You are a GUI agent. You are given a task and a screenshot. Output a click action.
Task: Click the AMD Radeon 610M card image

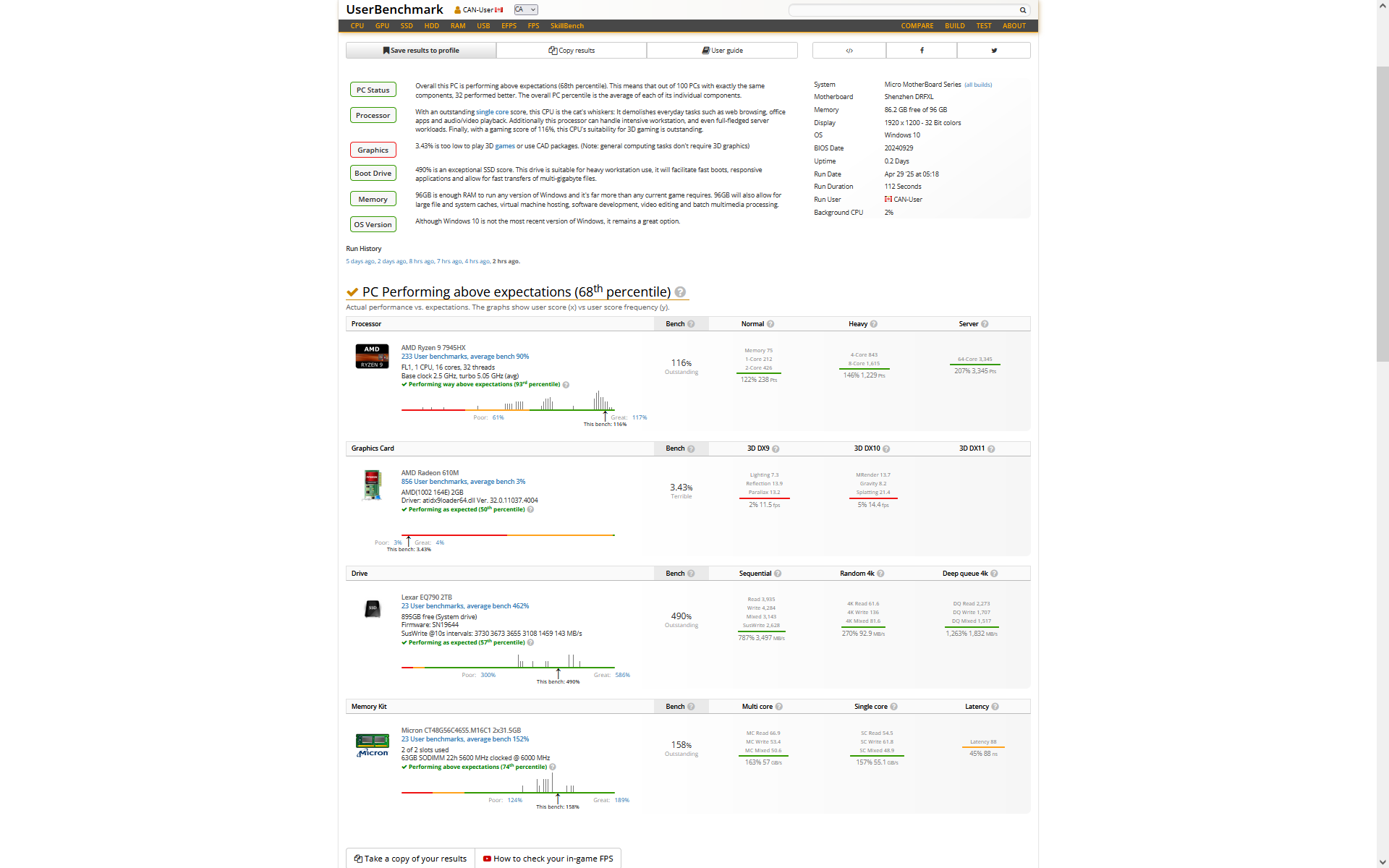372,485
